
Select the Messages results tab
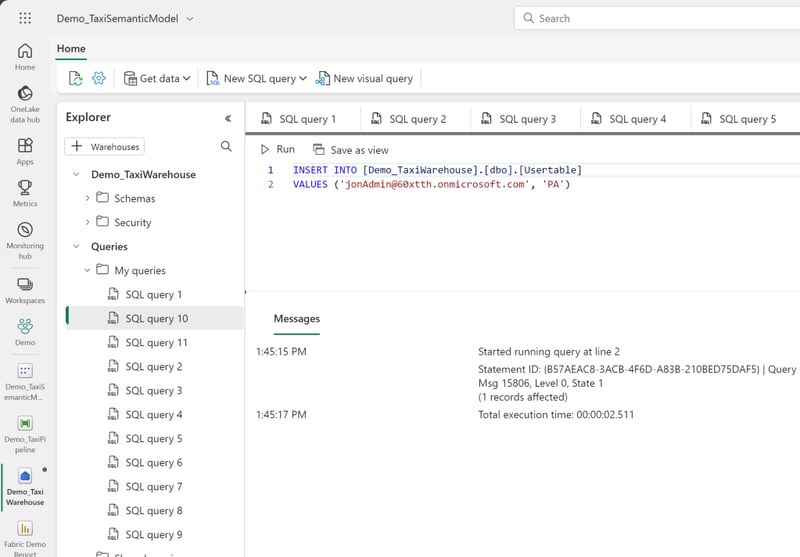[x=296, y=319]
